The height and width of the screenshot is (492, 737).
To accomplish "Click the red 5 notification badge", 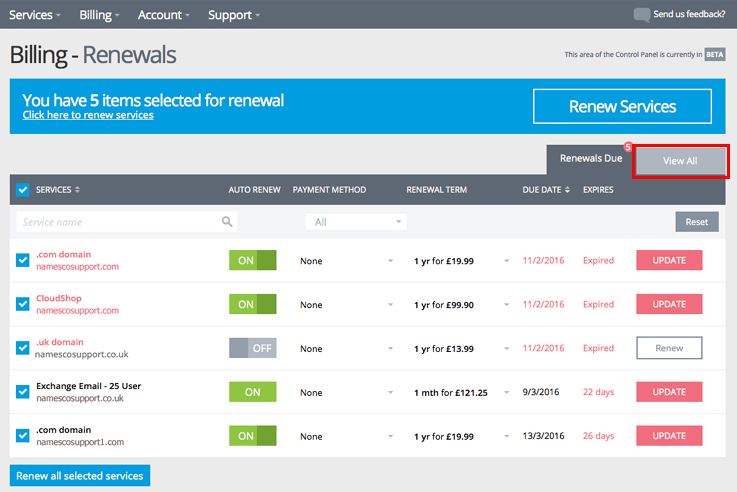I will tap(627, 147).
